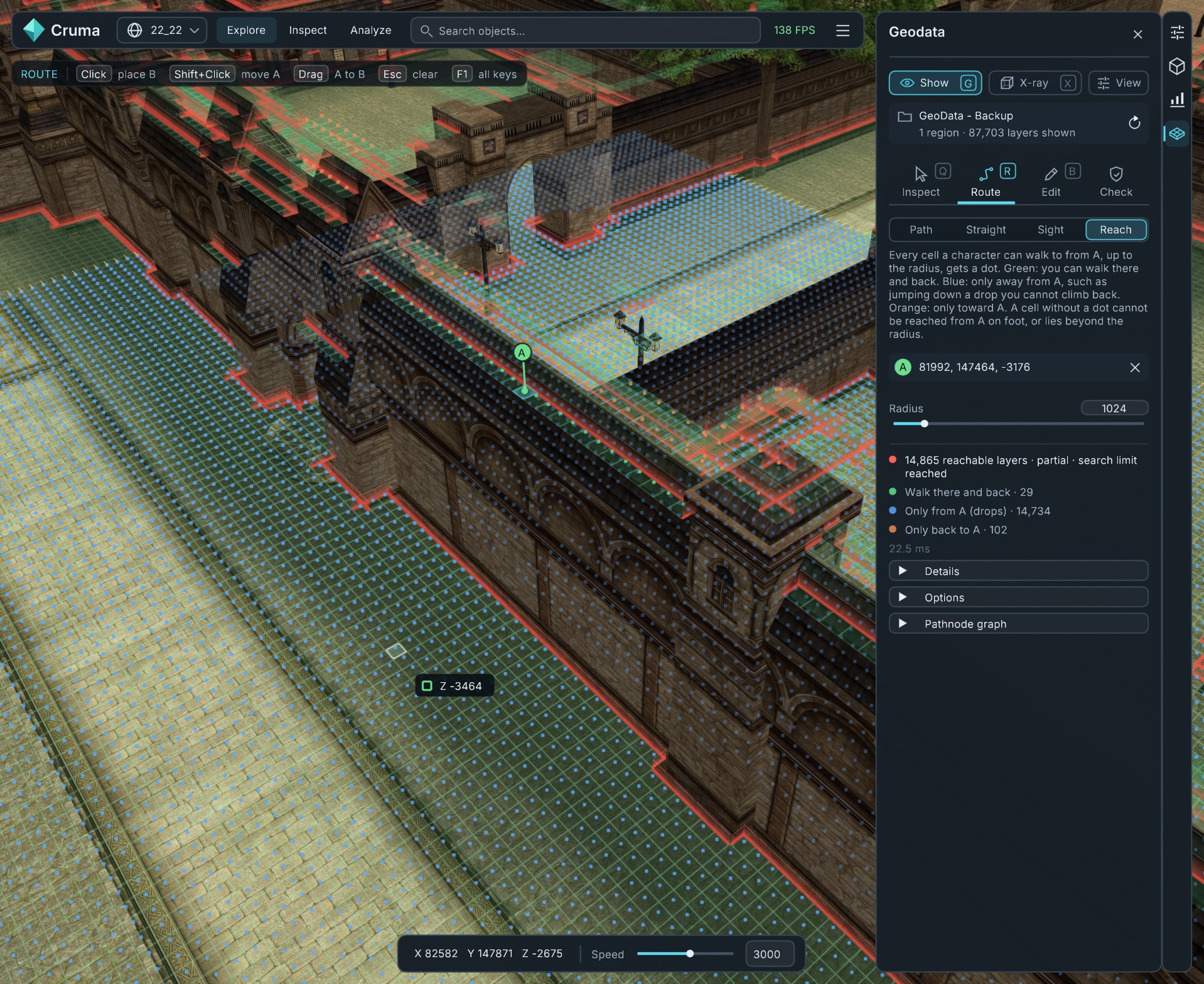Switch to the Inspect tab in top bar
This screenshot has height=984, width=1204.
click(308, 30)
